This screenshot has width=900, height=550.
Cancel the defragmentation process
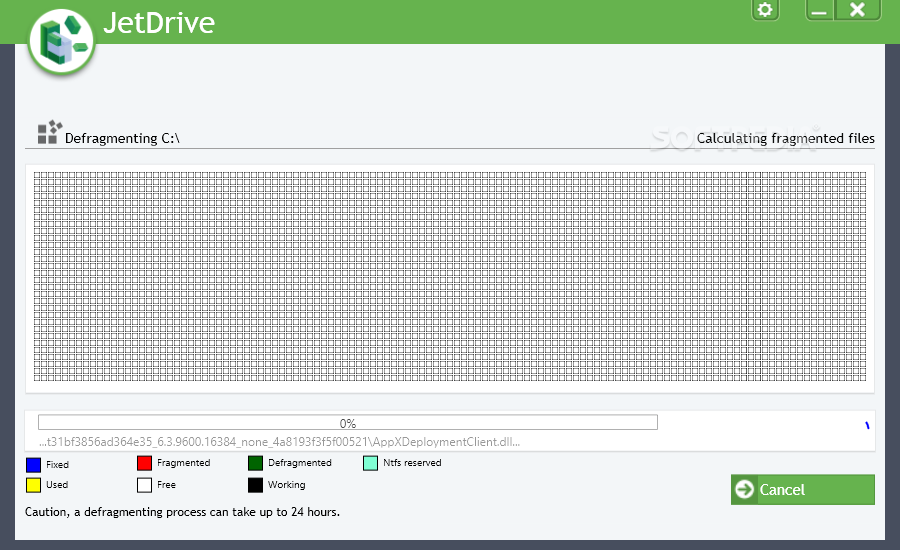click(802, 490)
